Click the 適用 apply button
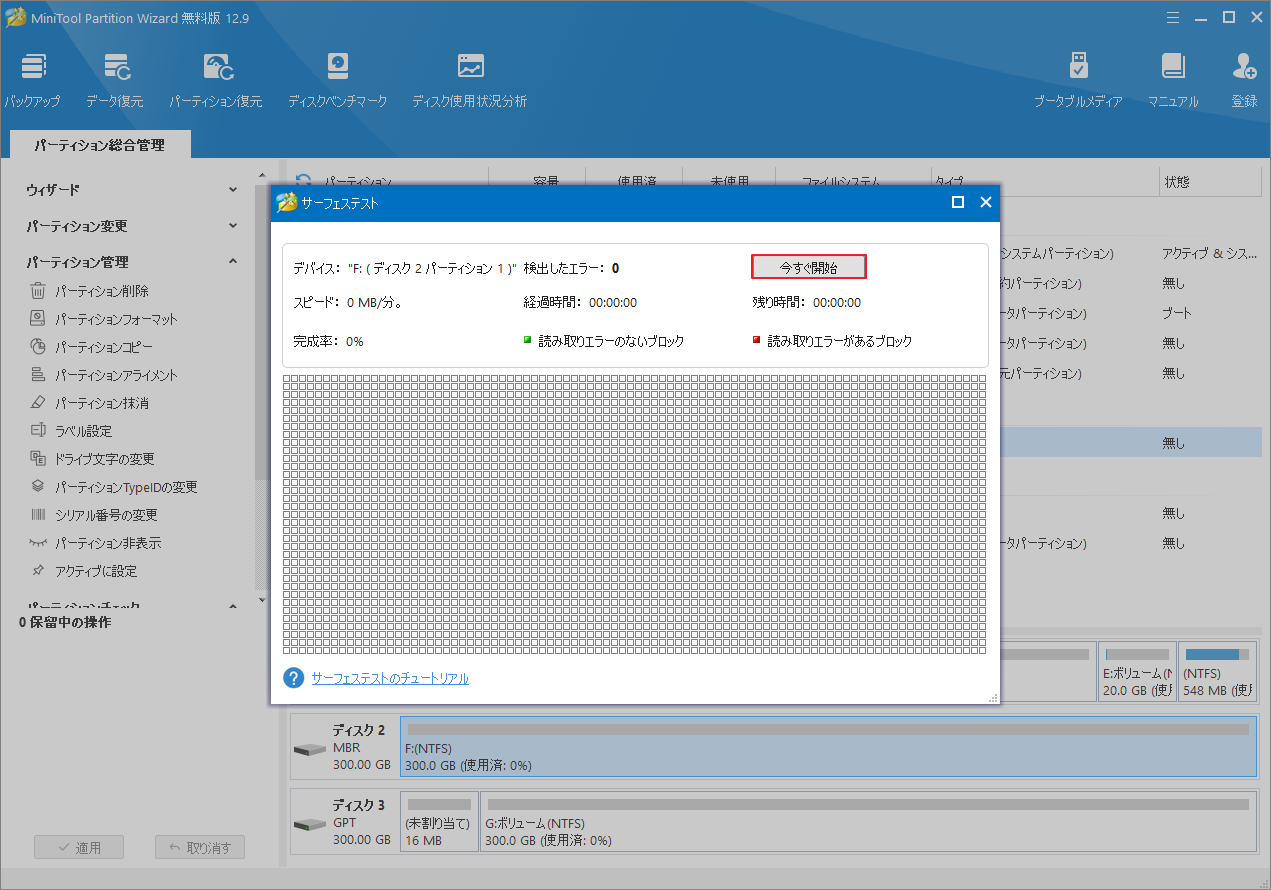This screenshot has height=890, width=1271. [x=79, y=847]
